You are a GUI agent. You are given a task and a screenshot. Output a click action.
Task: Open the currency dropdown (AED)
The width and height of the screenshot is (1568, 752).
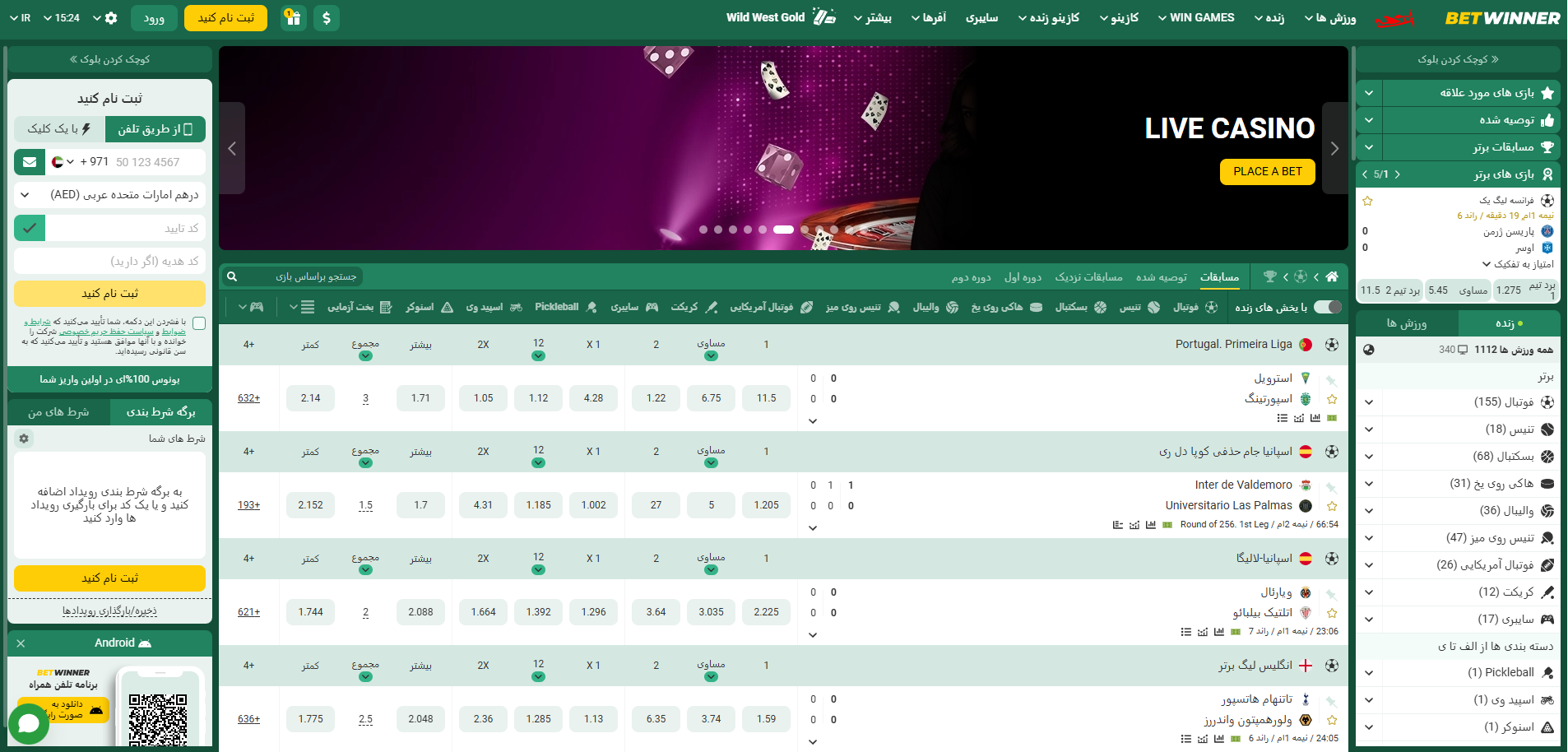click(x=109, y=195)
